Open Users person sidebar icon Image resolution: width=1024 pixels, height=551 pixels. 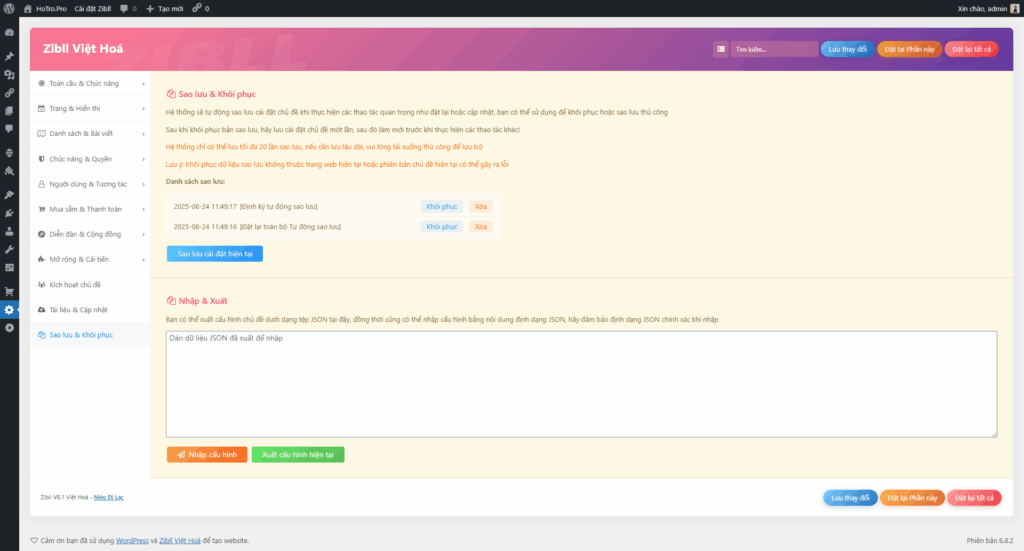pos(9,231)
